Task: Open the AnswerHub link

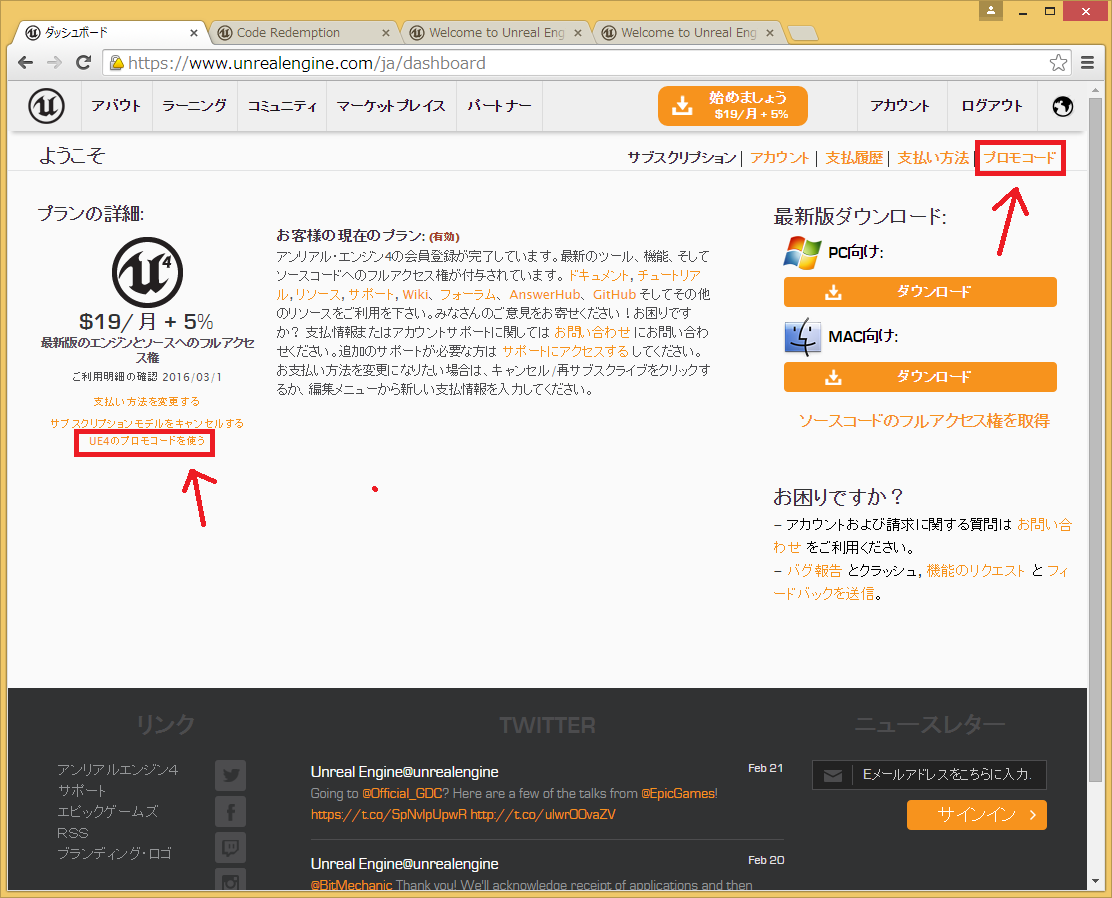Action: tap(545, 294)
